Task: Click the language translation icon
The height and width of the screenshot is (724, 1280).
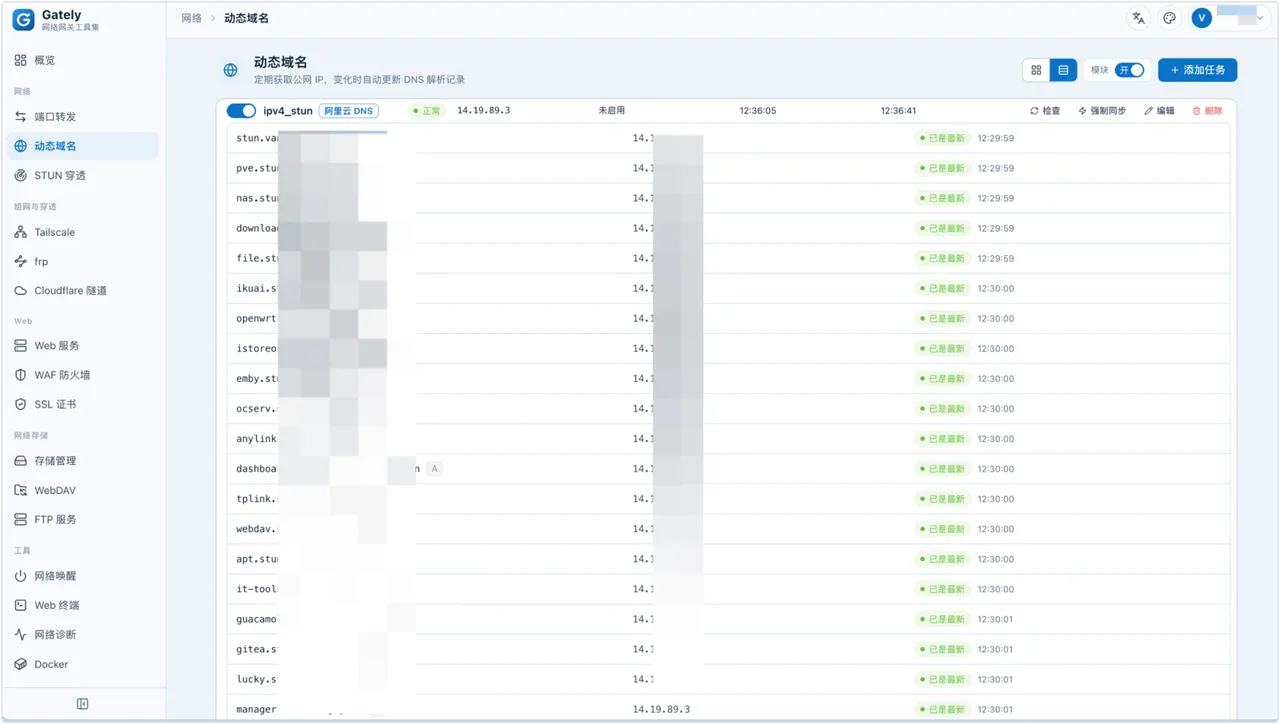Action: [x=1138, y=18]
